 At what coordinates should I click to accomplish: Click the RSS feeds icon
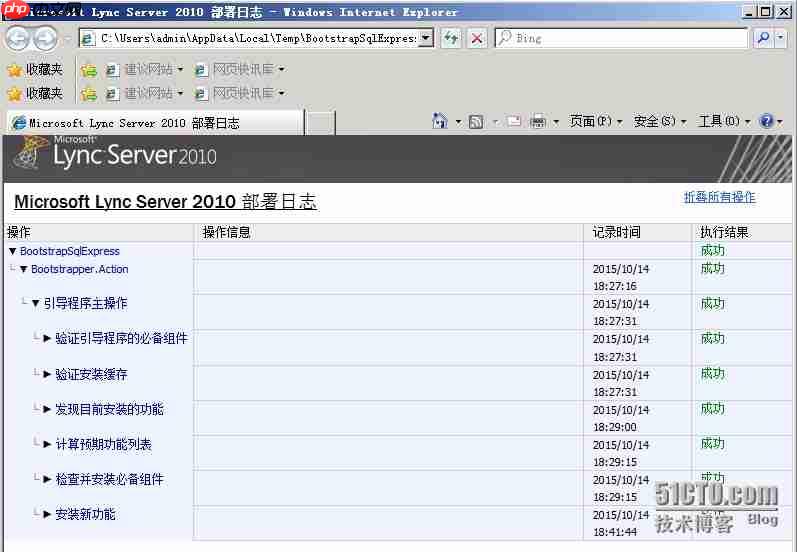click(476, 121)
